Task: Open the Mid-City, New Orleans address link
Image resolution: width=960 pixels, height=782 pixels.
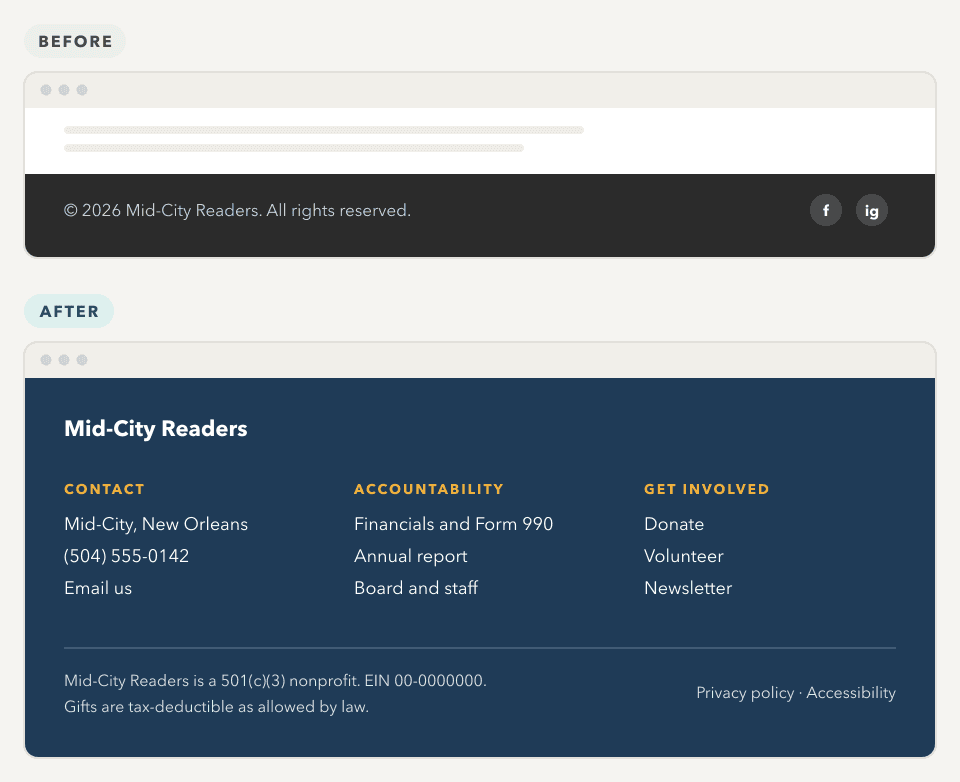Action: [x=156, y=524]
